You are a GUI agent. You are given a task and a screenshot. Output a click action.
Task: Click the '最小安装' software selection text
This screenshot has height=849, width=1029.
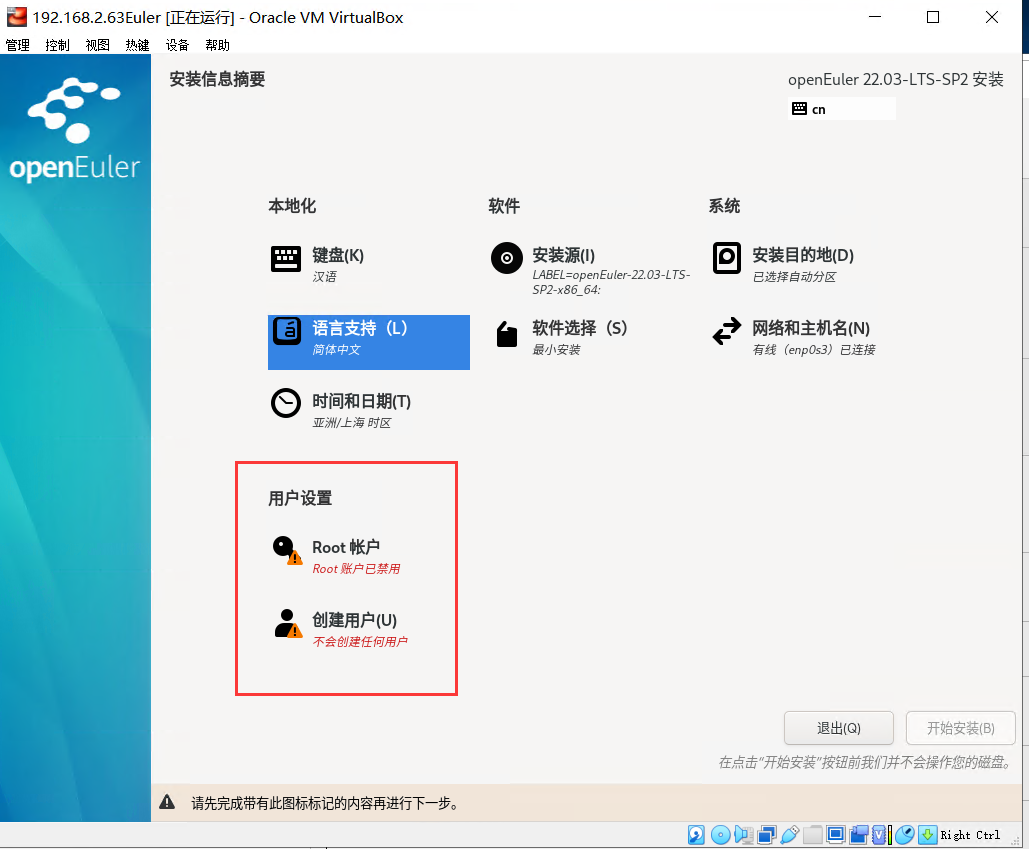click(556, 350)
